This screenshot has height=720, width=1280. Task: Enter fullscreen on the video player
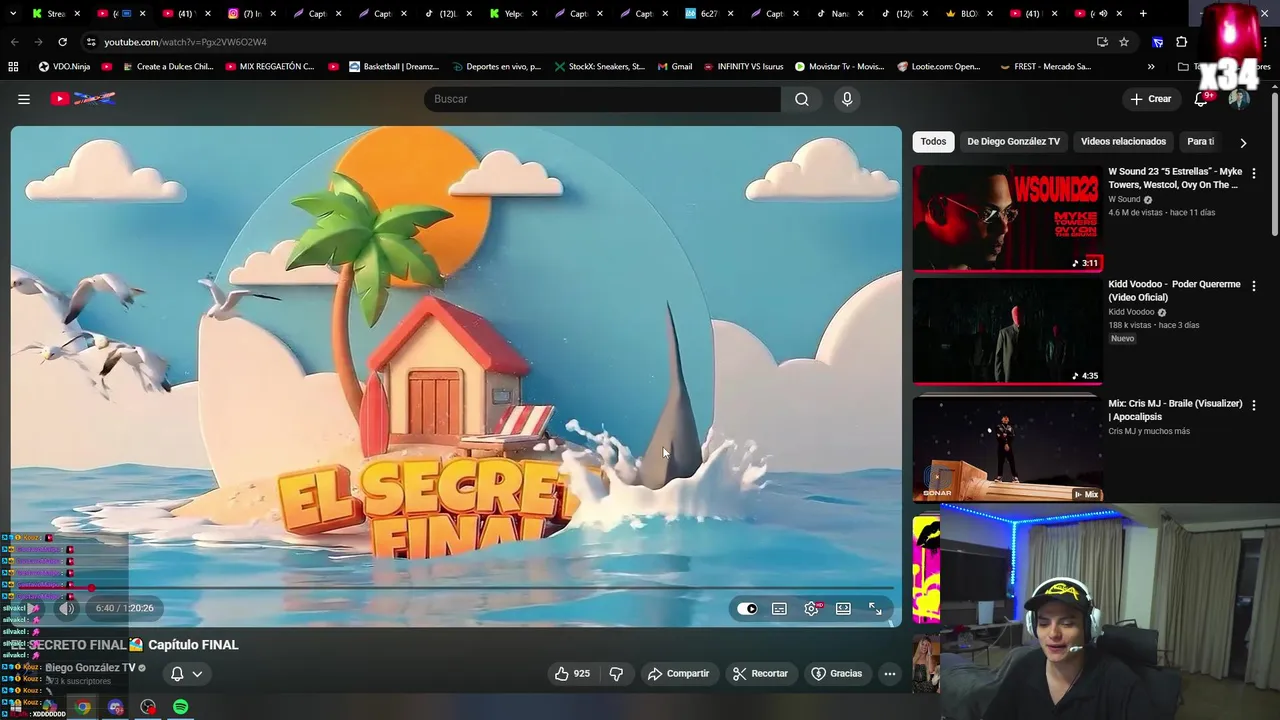[x=875, y=608]
